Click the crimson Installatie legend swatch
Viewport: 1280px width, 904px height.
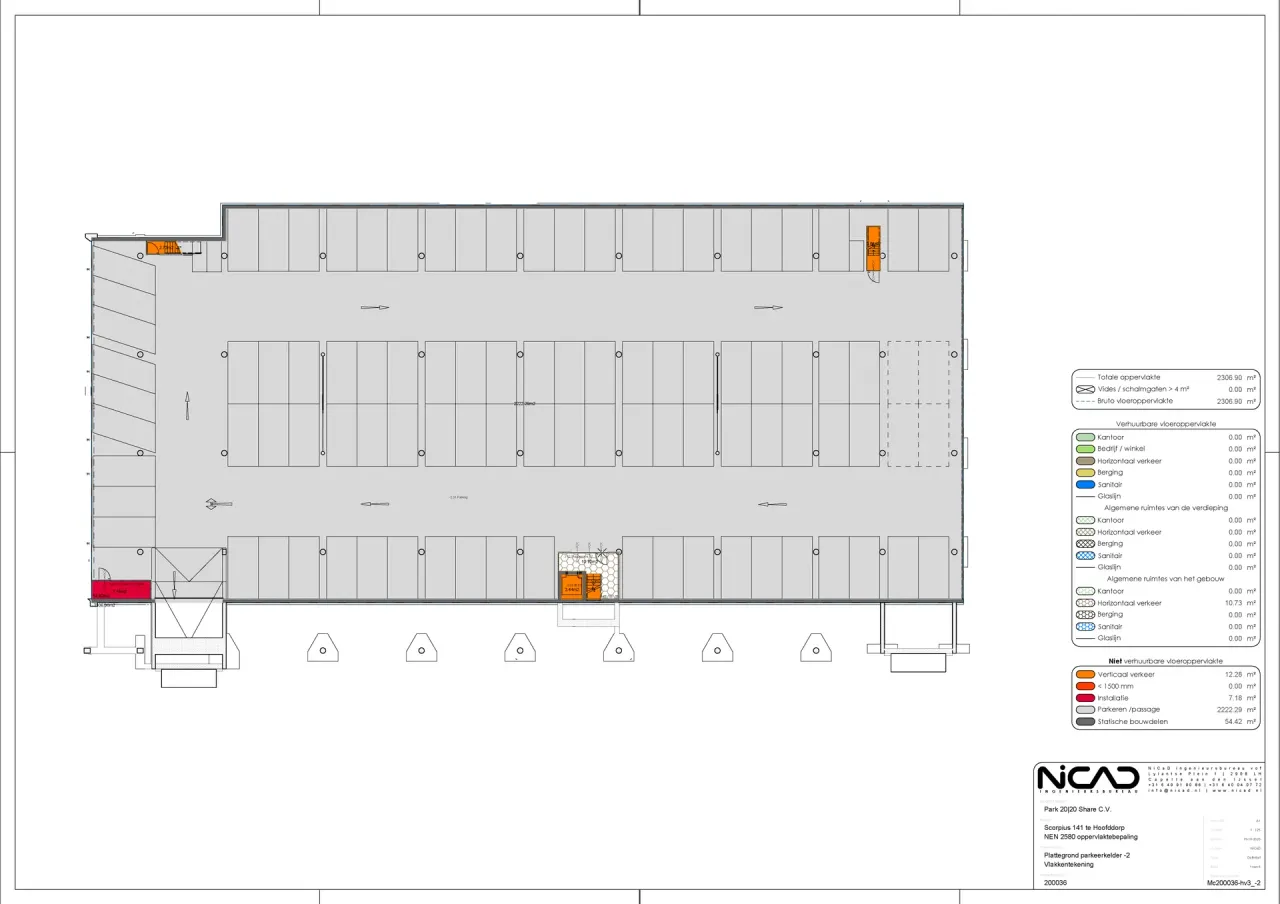1085,698
